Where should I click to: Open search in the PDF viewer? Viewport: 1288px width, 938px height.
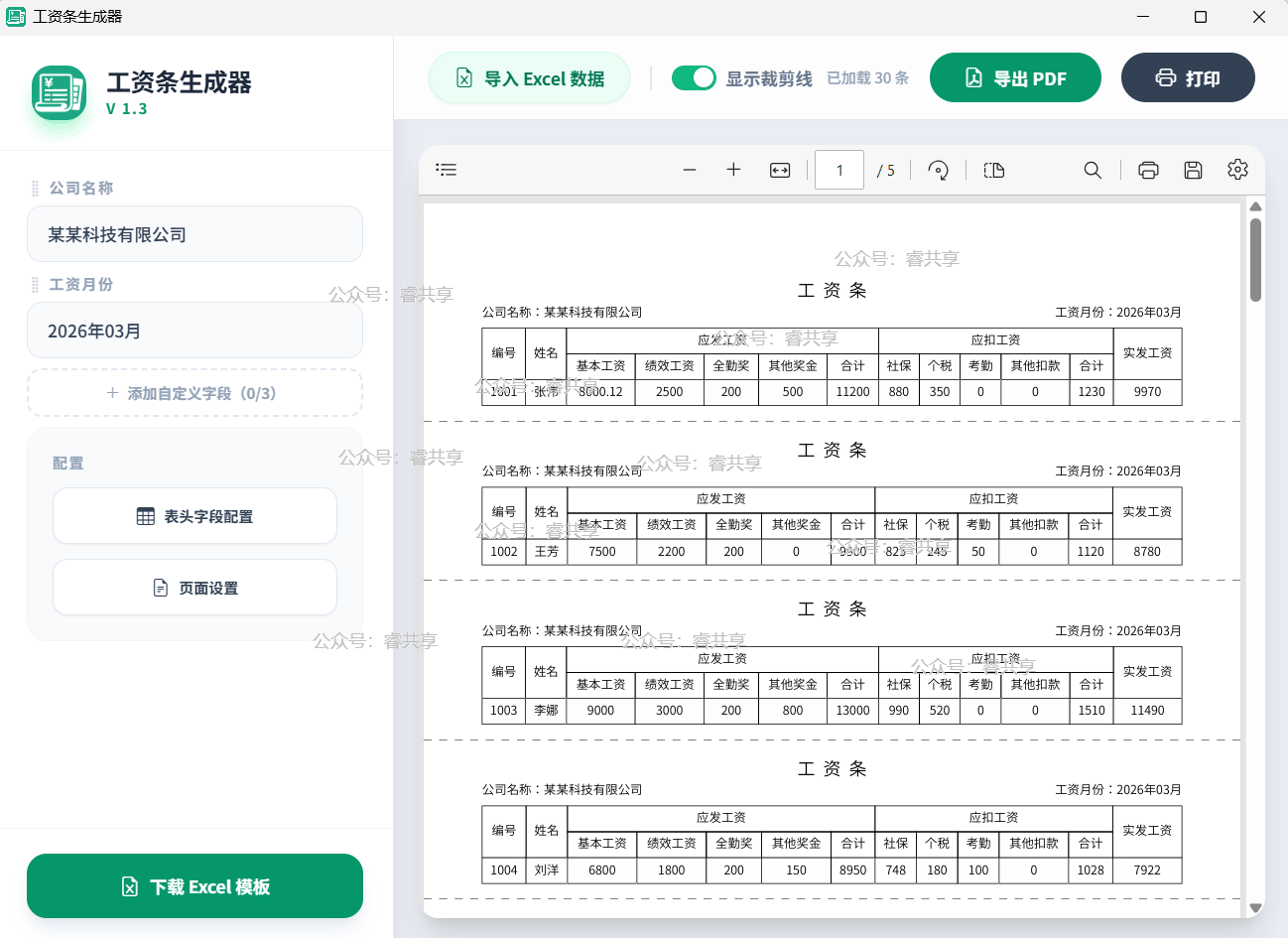pyautogui.click(x=1093, y=170)
